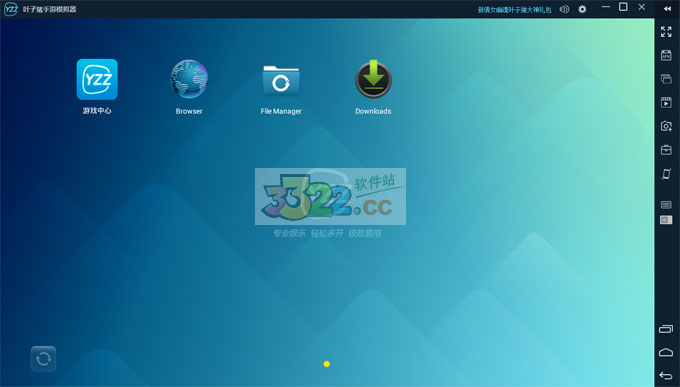Image resolution: width=680 pixels, height=387 pixels.
Task: Enter fullscreen using the sidebar expand icon
Action: tap(666, 32)
